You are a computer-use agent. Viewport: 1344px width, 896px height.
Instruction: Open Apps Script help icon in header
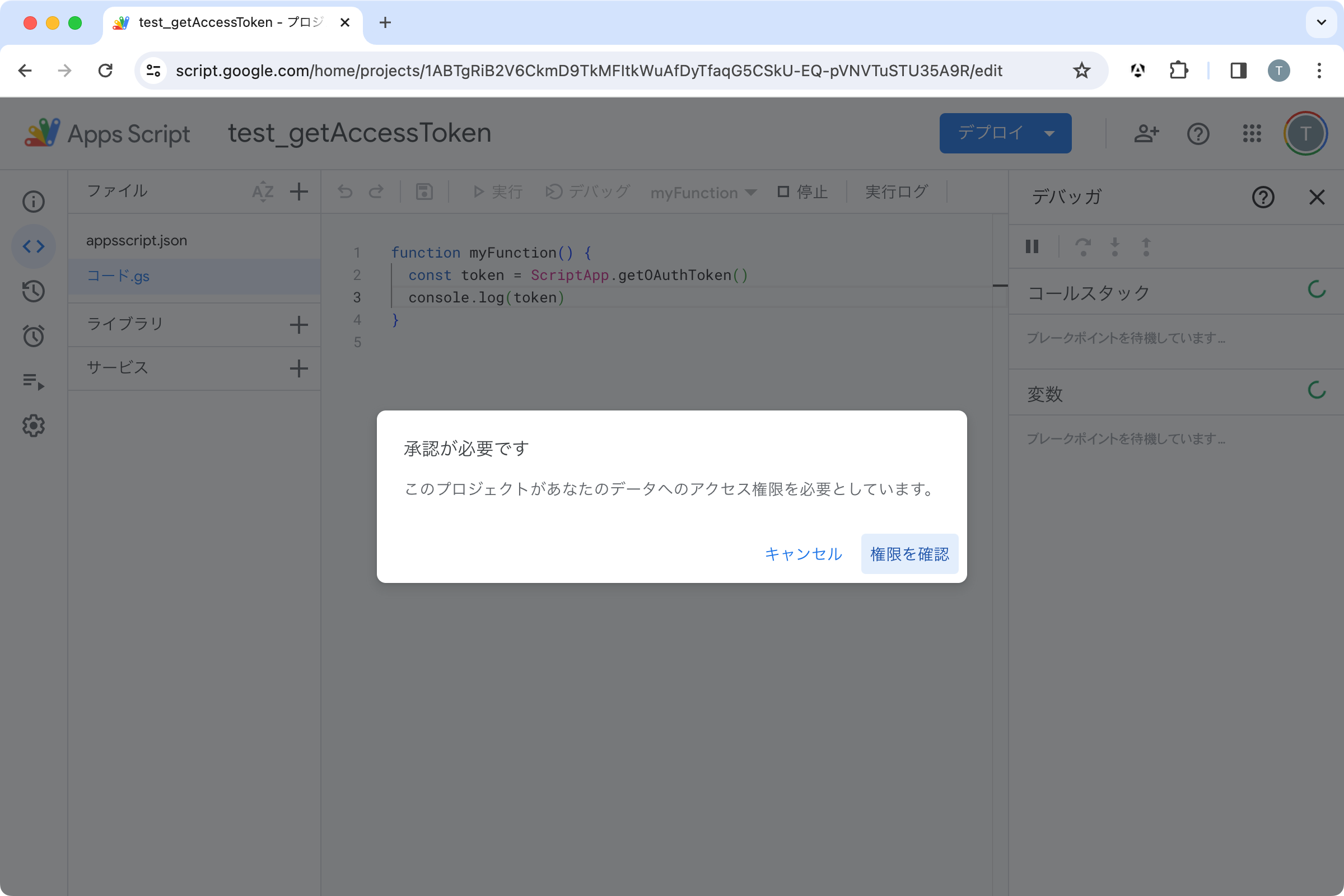(x=1198, y=134)
